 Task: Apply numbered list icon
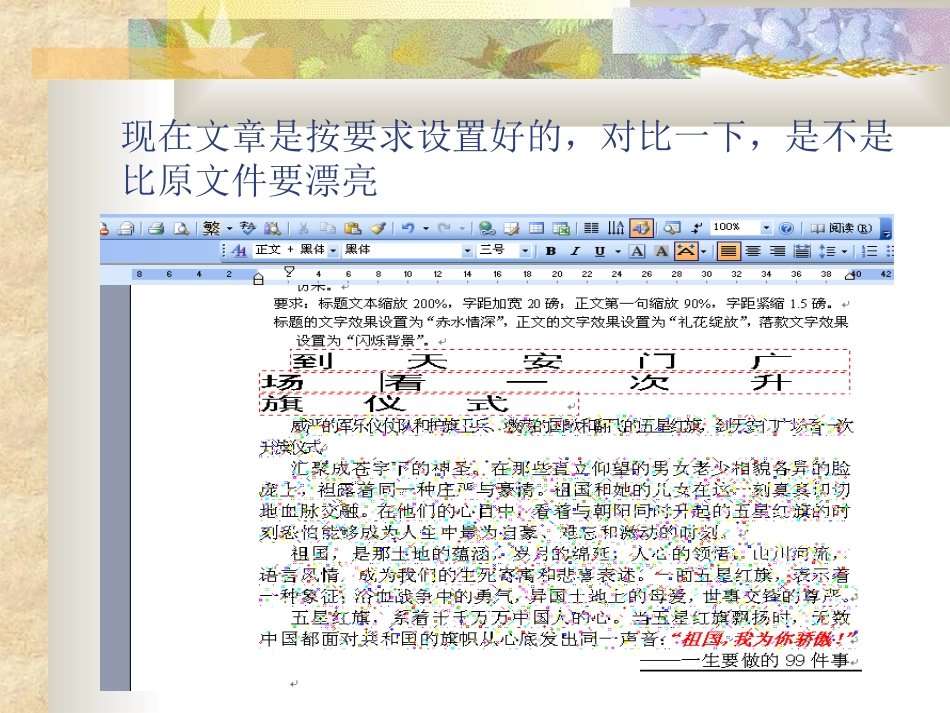point(869,251)
